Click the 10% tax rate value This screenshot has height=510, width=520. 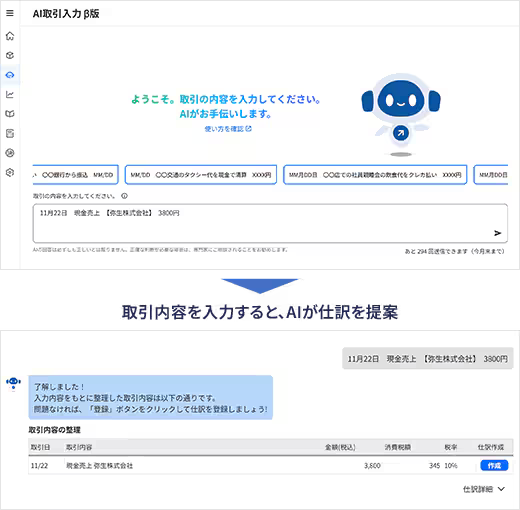click(x=451, y=466)
